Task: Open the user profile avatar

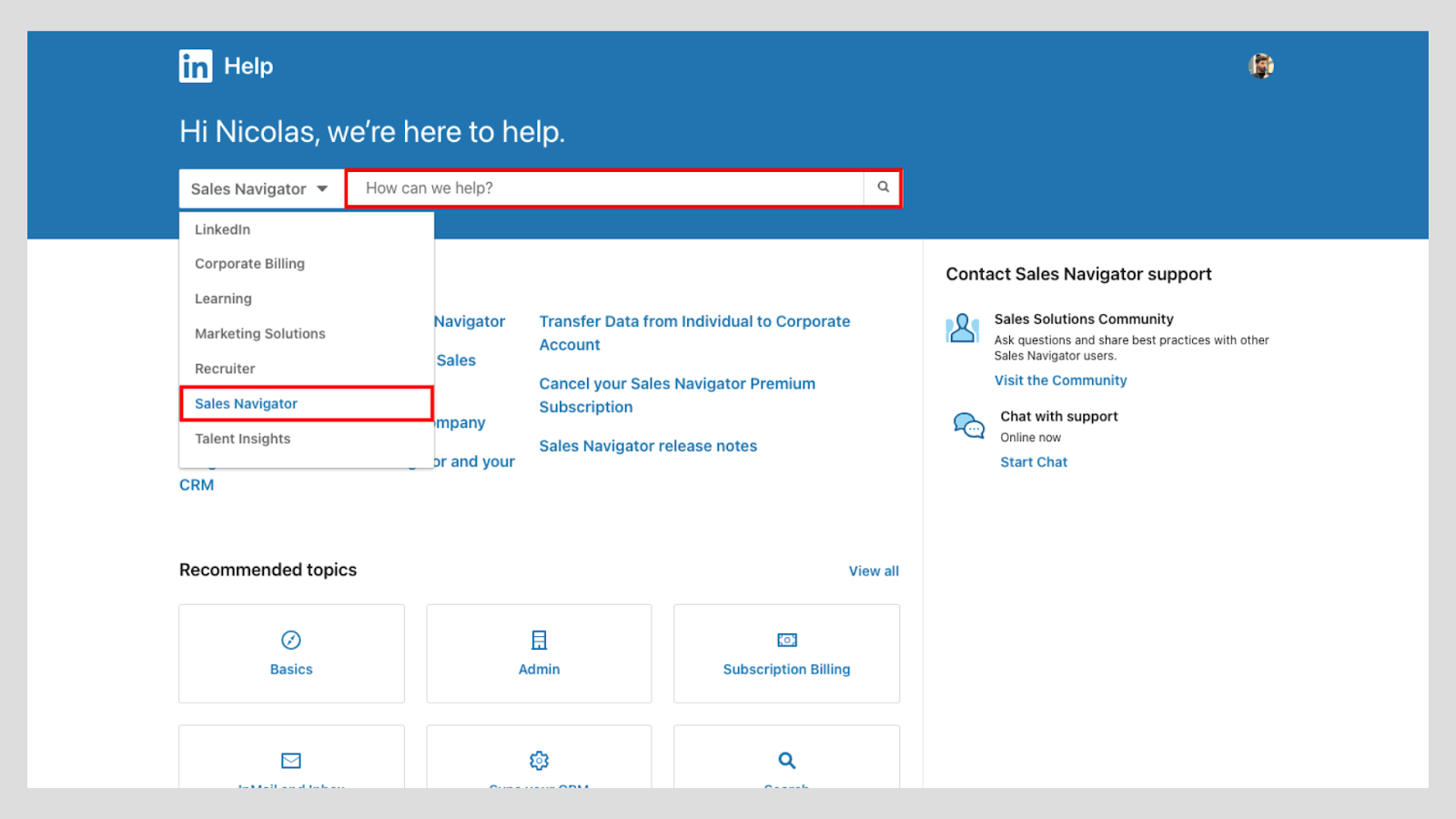Action: click(x=1260, y=66)
